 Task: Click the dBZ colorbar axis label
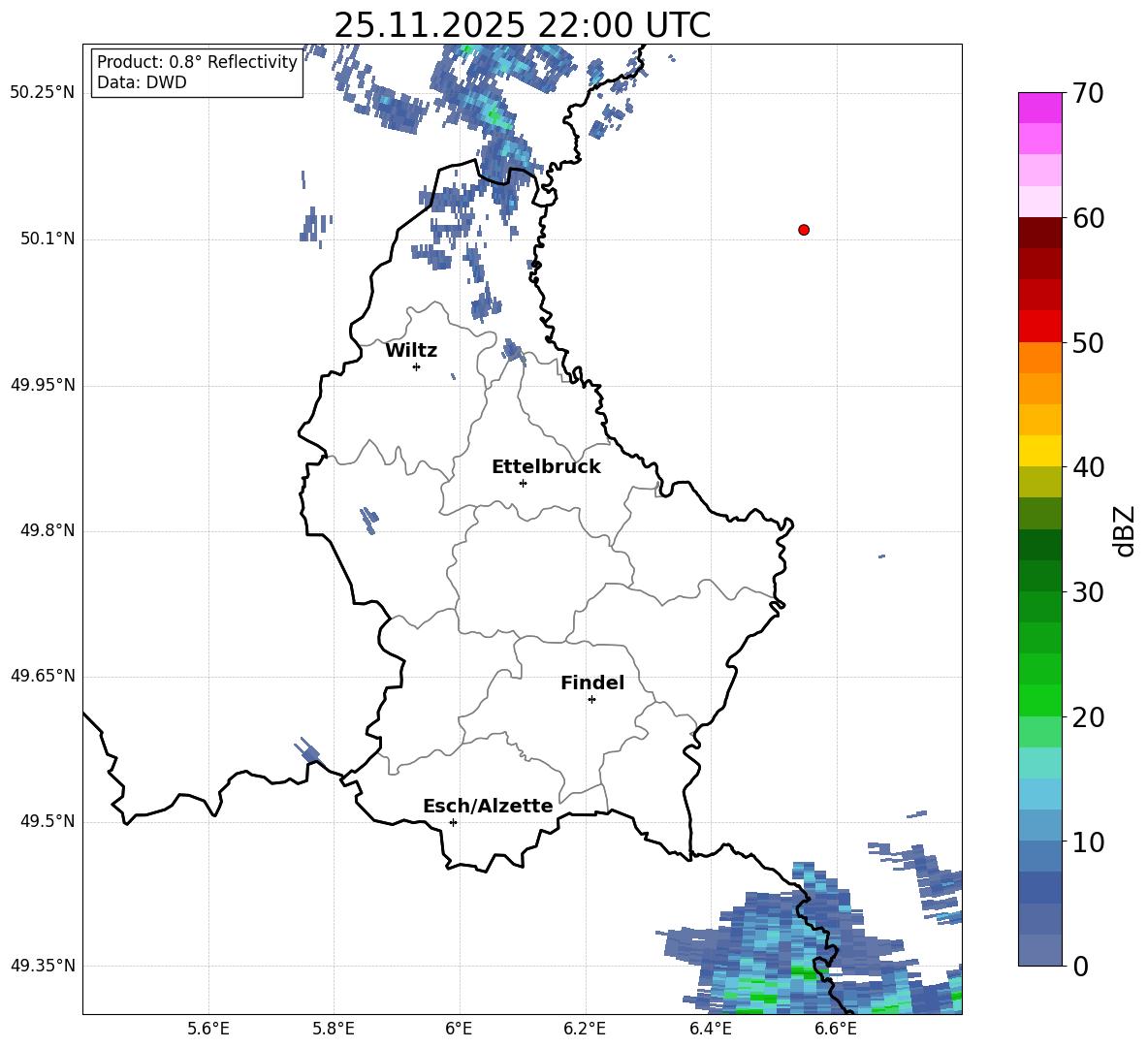(1124, 530)
